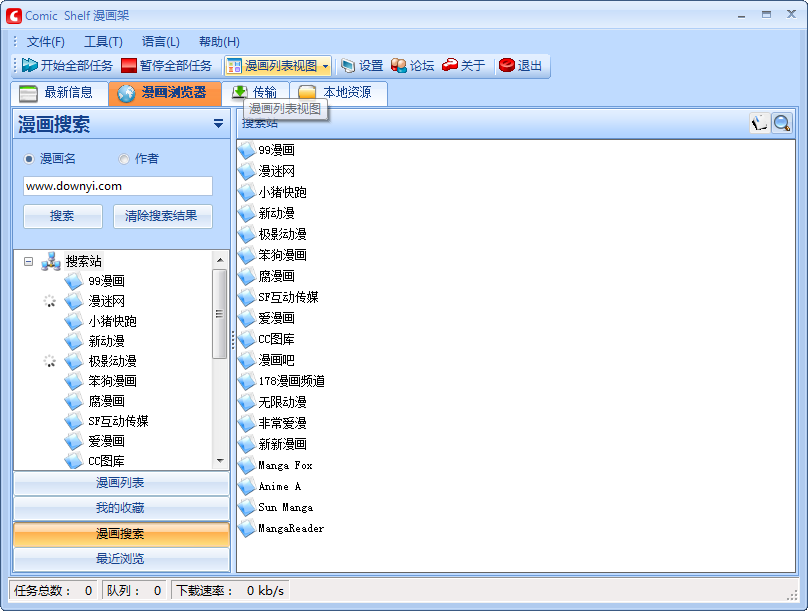Viewport: 808px width, 611px height.
Task: Collapse the 搜索站 tree node
Action: [28, 262]
